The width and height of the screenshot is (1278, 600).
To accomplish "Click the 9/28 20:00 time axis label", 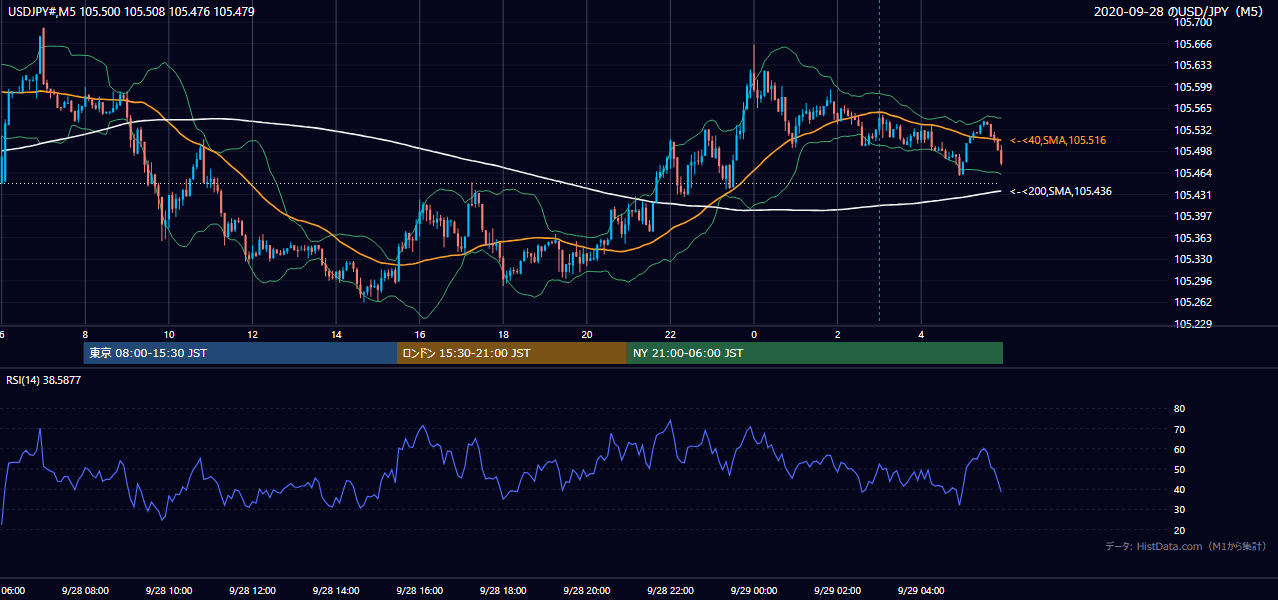I will click(x=585, y=591).
